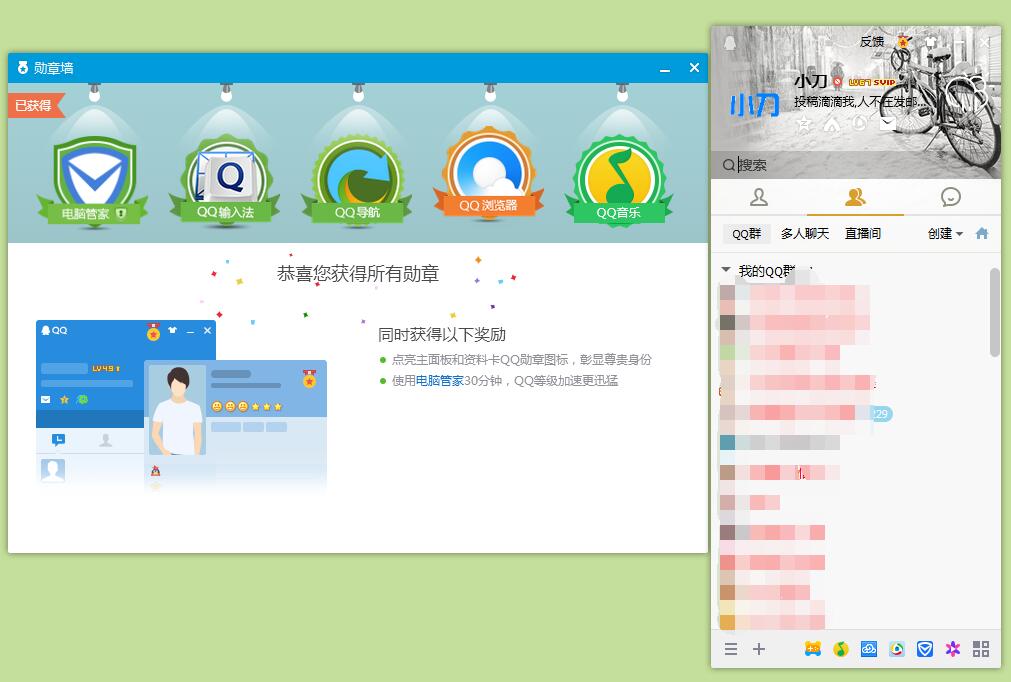Image resolution: width=1011 pixels, height=682 pixels.
Task: Open QQ Games from the bottom toolbar
Action: [813, 649]
